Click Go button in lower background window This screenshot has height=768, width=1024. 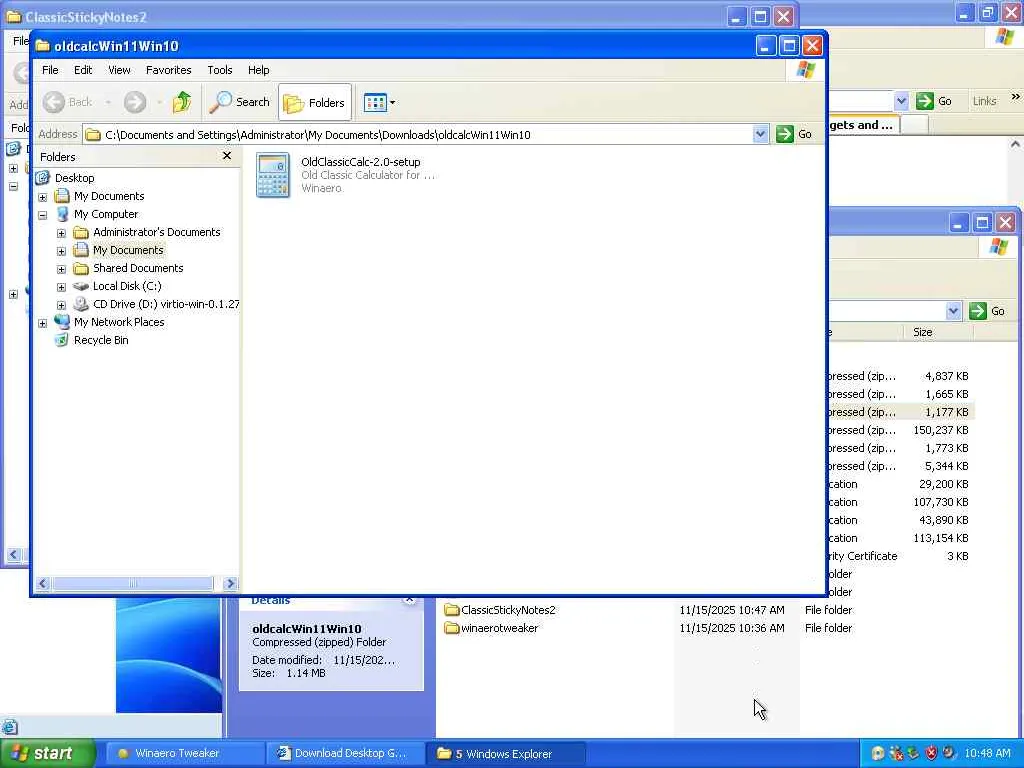[987, 311]
